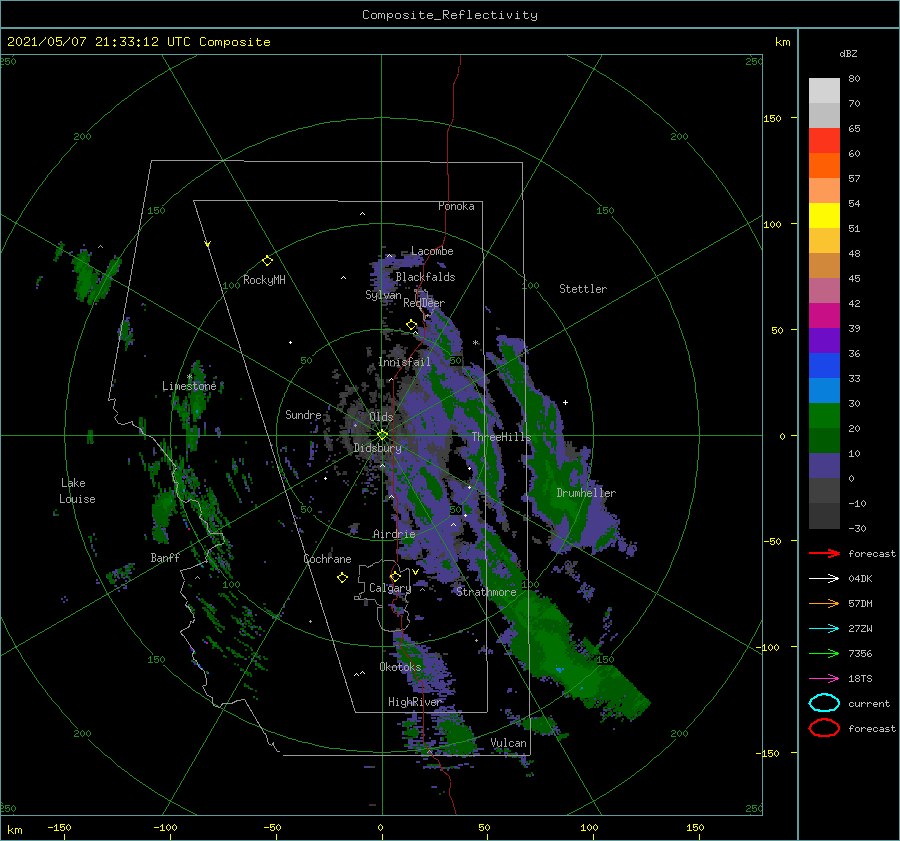Image resolution: width=900 pixels, height=841 pixels.
Task: Click the Airdrie city label
Action: (394, 534)
